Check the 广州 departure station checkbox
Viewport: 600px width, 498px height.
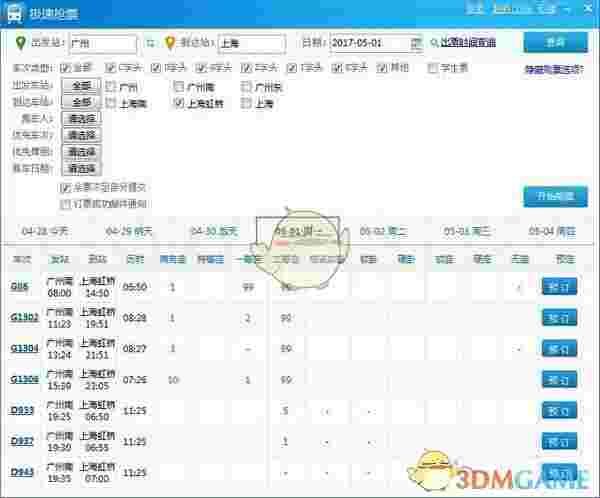(x=110, y=87)
